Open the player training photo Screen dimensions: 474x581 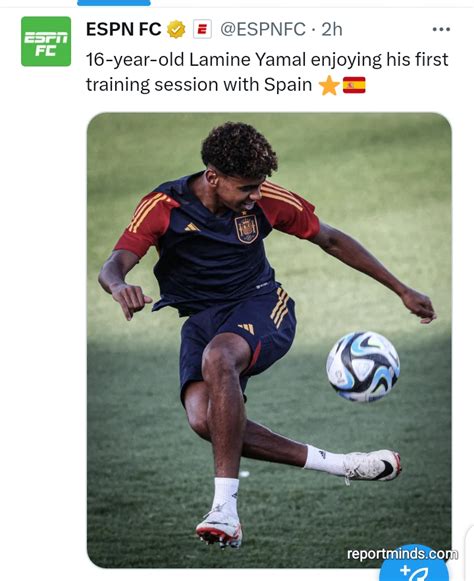269,340
